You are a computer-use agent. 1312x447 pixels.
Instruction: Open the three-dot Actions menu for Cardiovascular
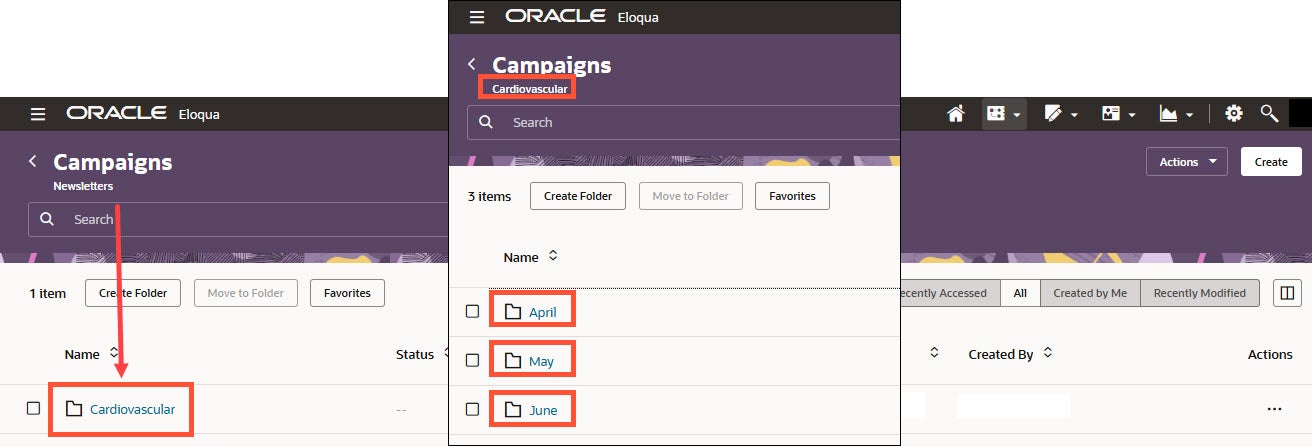(1273, 409)
